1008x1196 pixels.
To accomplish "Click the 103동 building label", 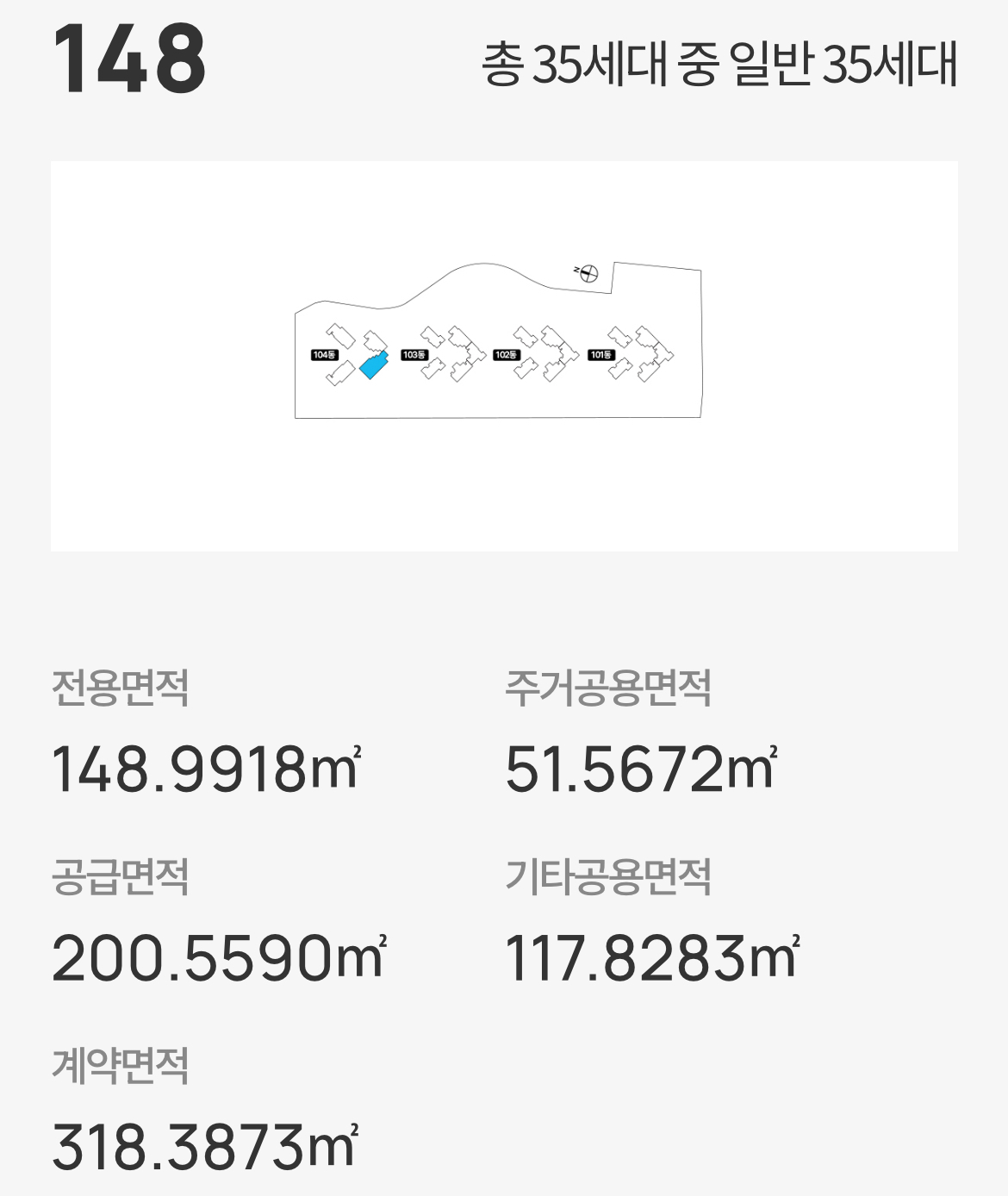I will pyautogui.click(x=414, y=355).
